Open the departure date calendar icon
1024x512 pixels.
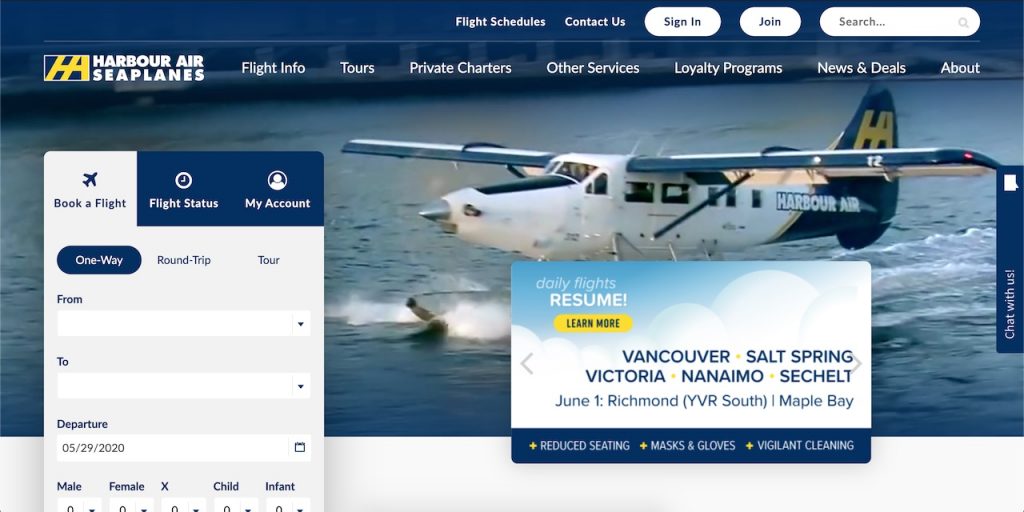(x=300, y=447)
